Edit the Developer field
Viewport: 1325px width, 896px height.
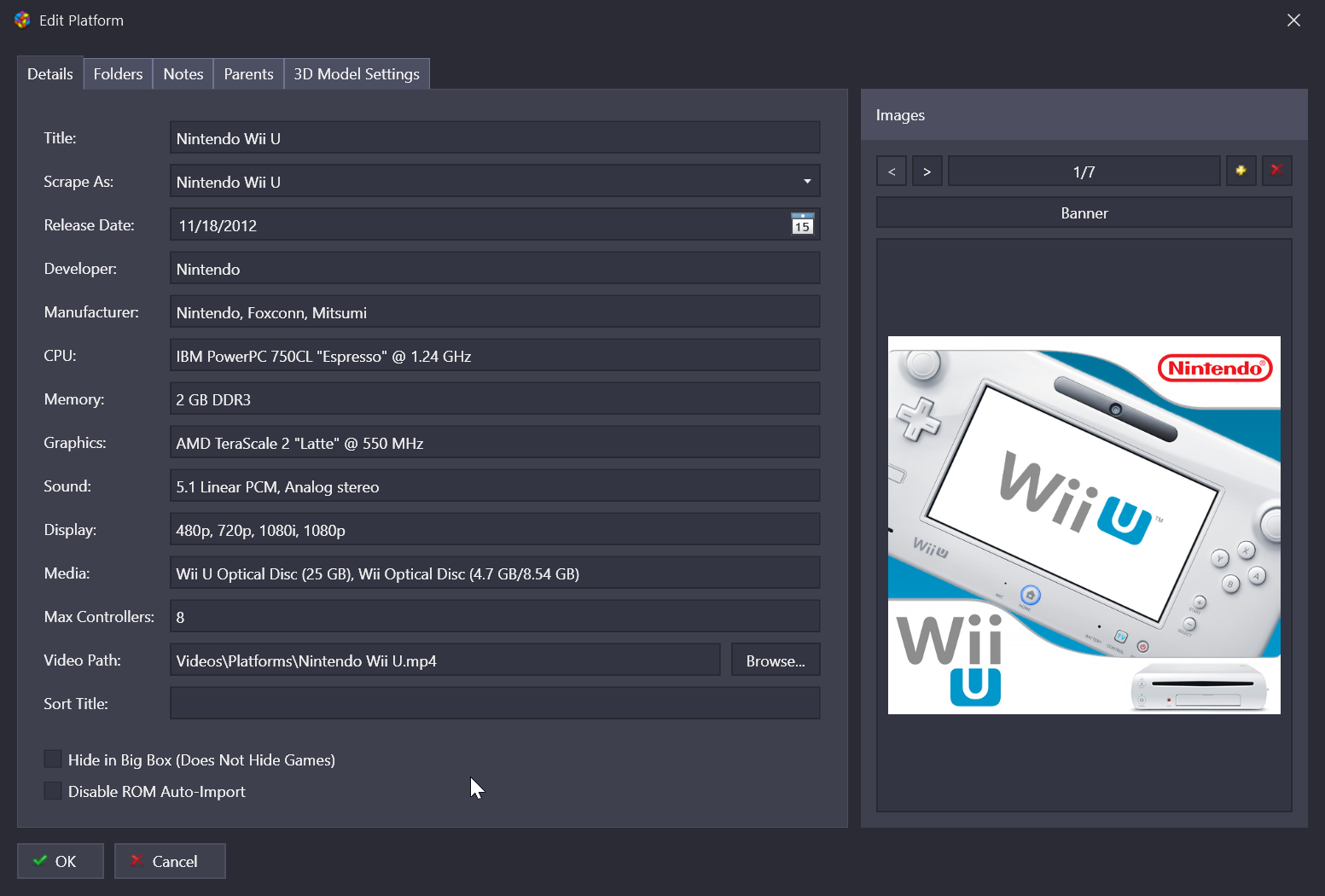pyautogui.click(x=495, y=268)
